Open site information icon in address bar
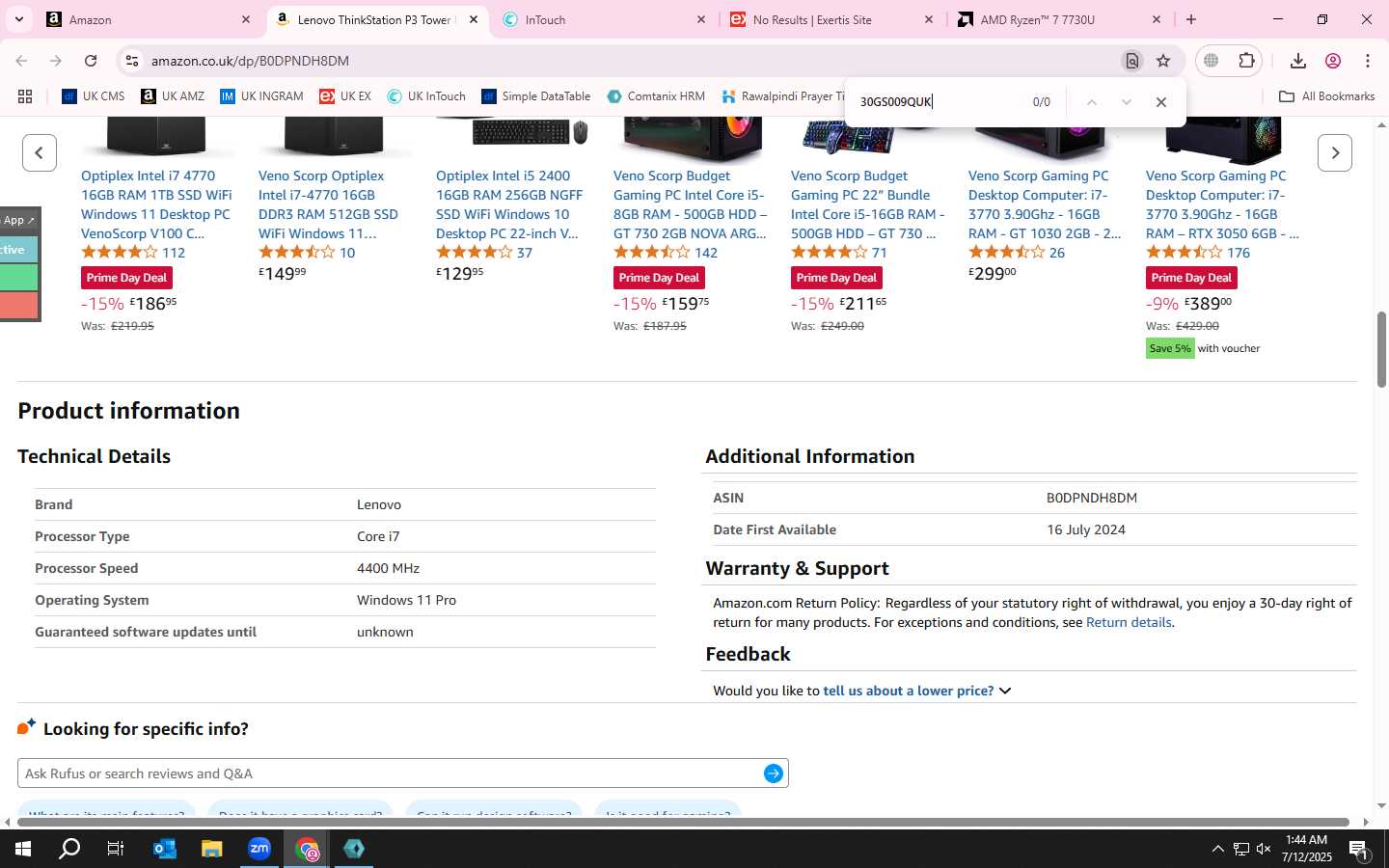1389x868 pixels. click(132, 61)
